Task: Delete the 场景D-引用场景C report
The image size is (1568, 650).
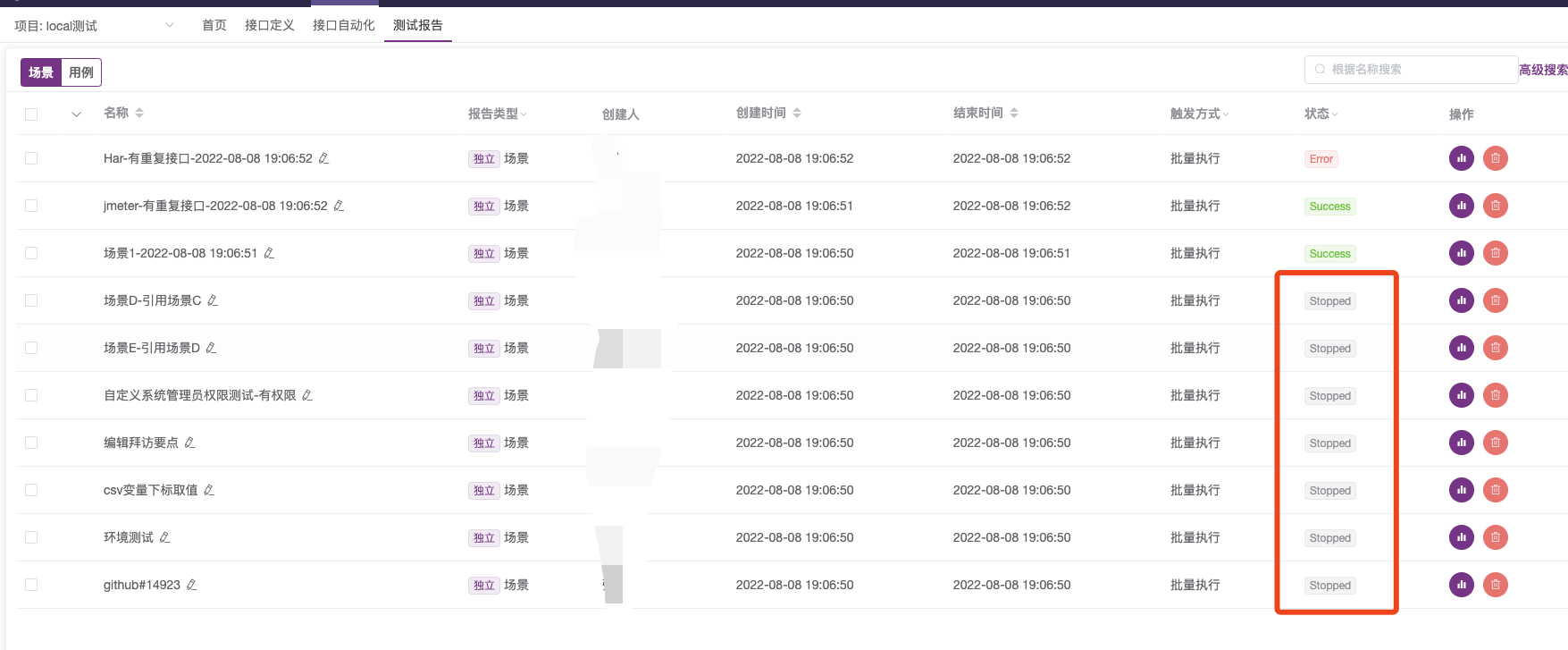Action: 1495,300
